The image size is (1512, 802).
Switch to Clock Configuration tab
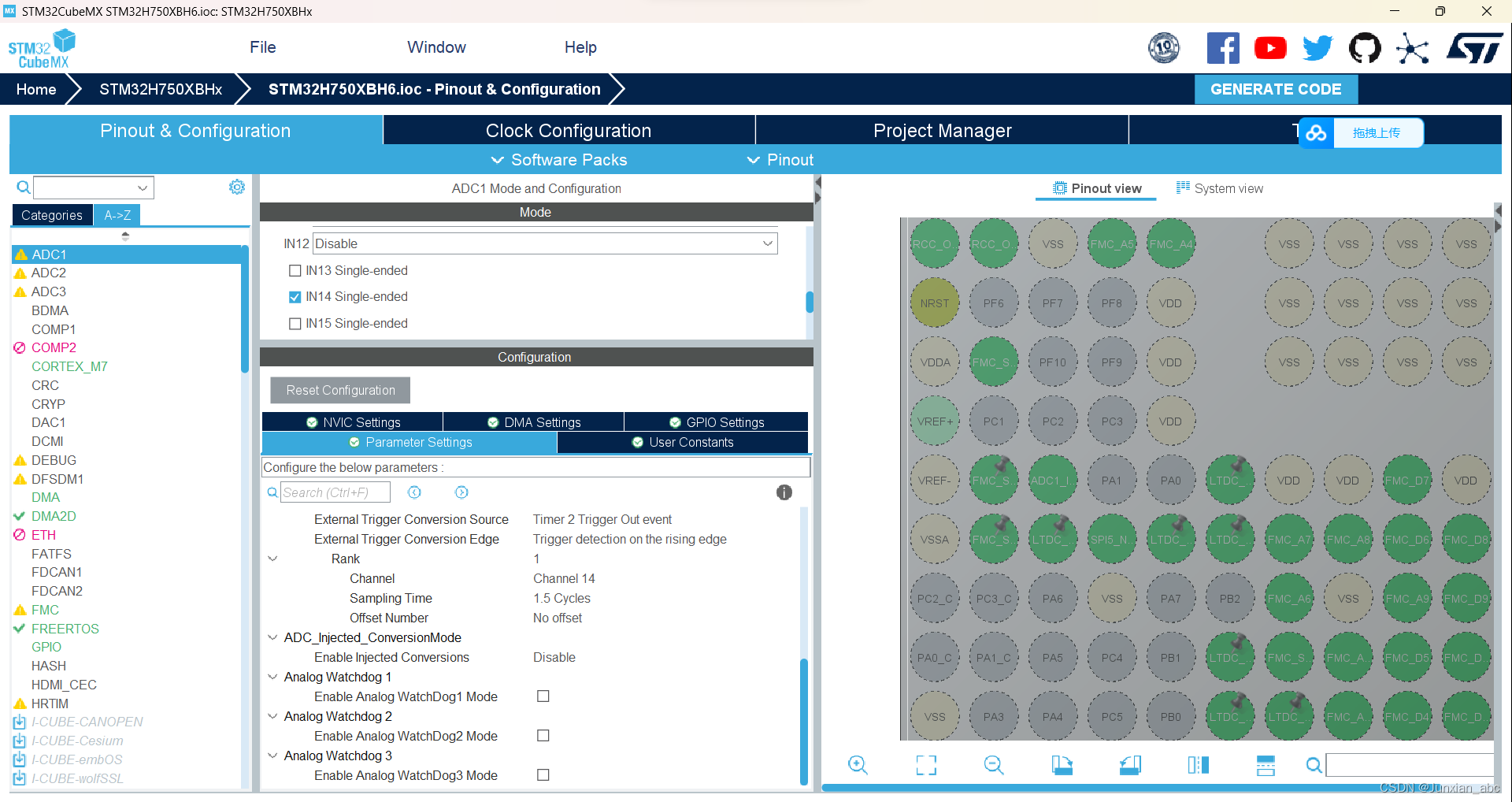(569, 131)
